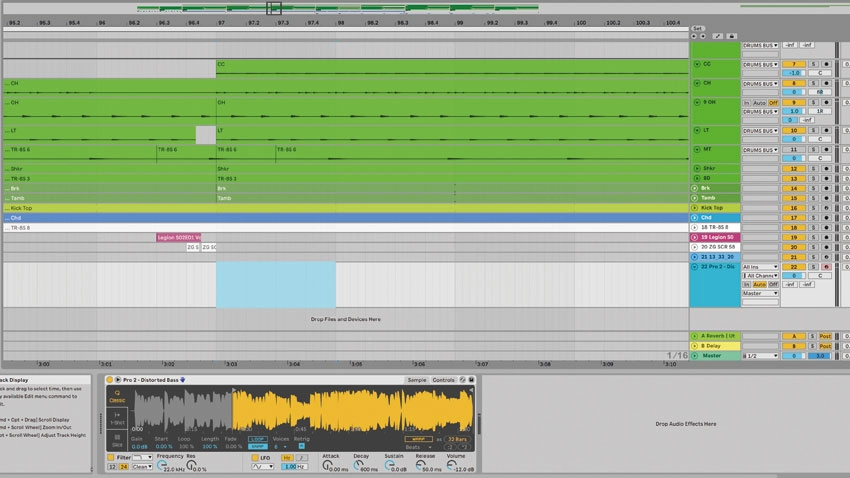Open DRUMS BUS output dropdown on CC track

click(x=760, y=64)
